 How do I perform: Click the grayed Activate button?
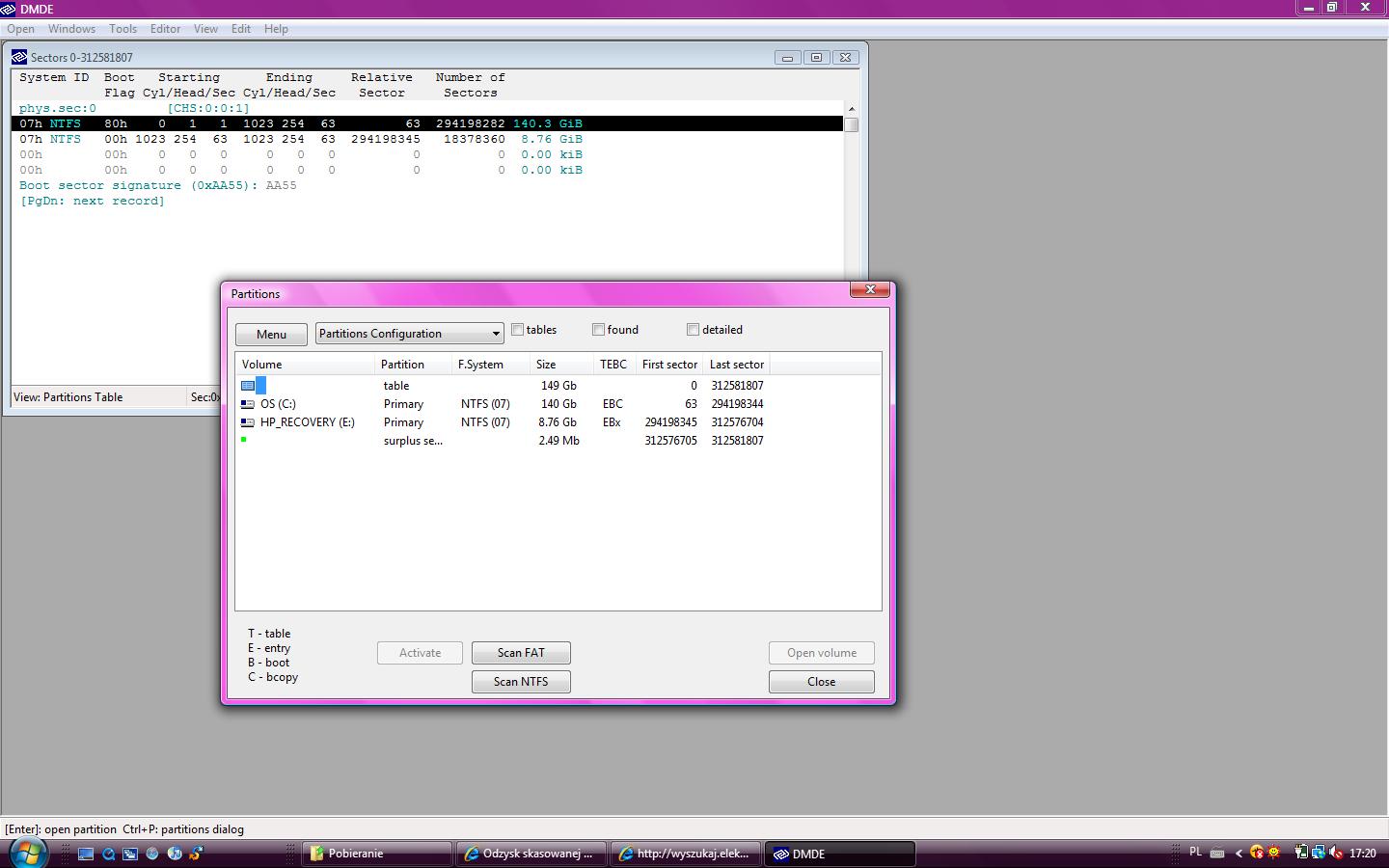click(x=421, y=653)
